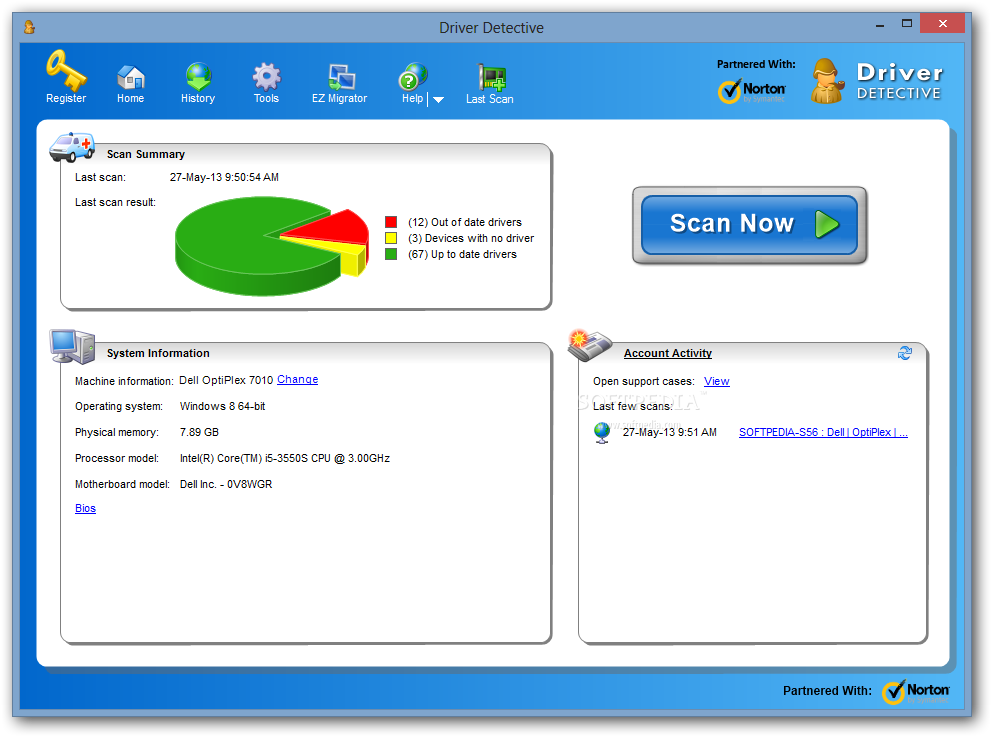
Task: Click the '7.89 GB' physical memory value
Action: [x=199, y=432]
